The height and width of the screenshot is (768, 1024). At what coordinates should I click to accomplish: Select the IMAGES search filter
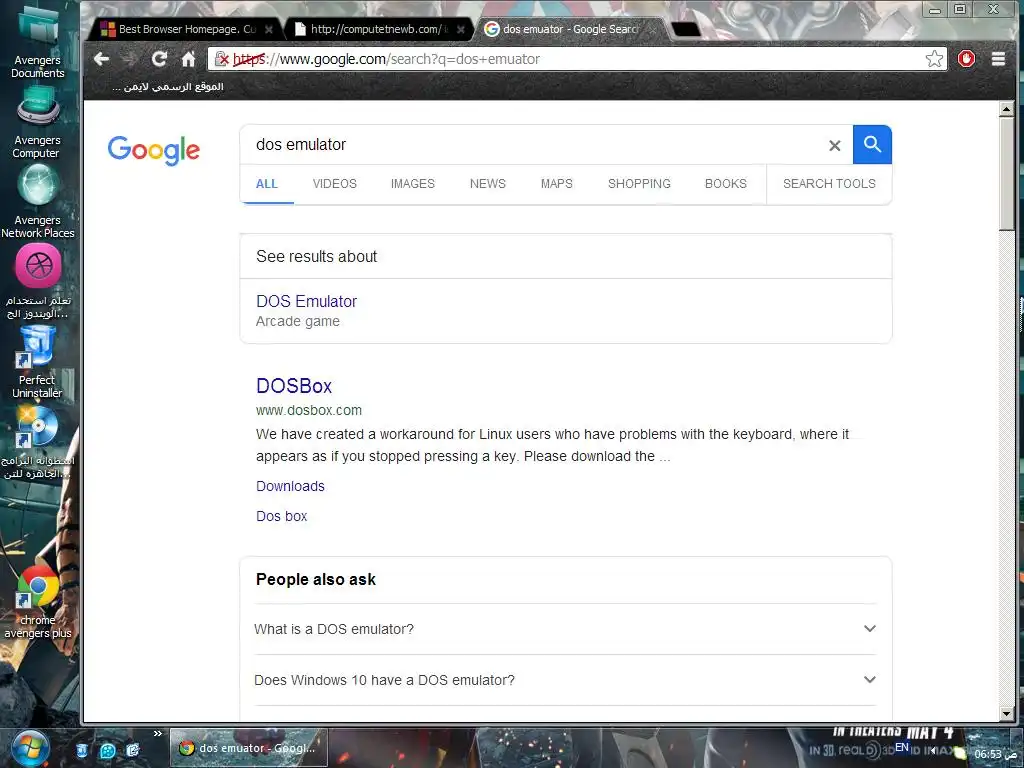click(x=413, y=184)
